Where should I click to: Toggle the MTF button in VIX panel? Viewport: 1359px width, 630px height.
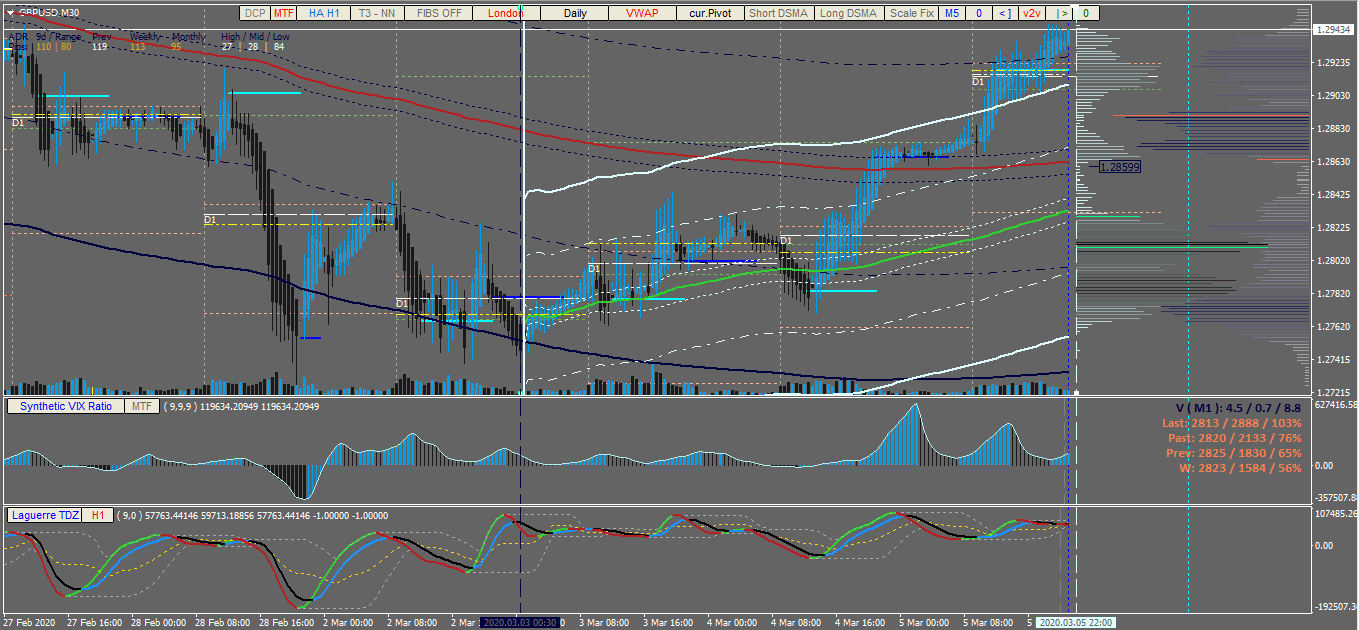pos(142,406)
